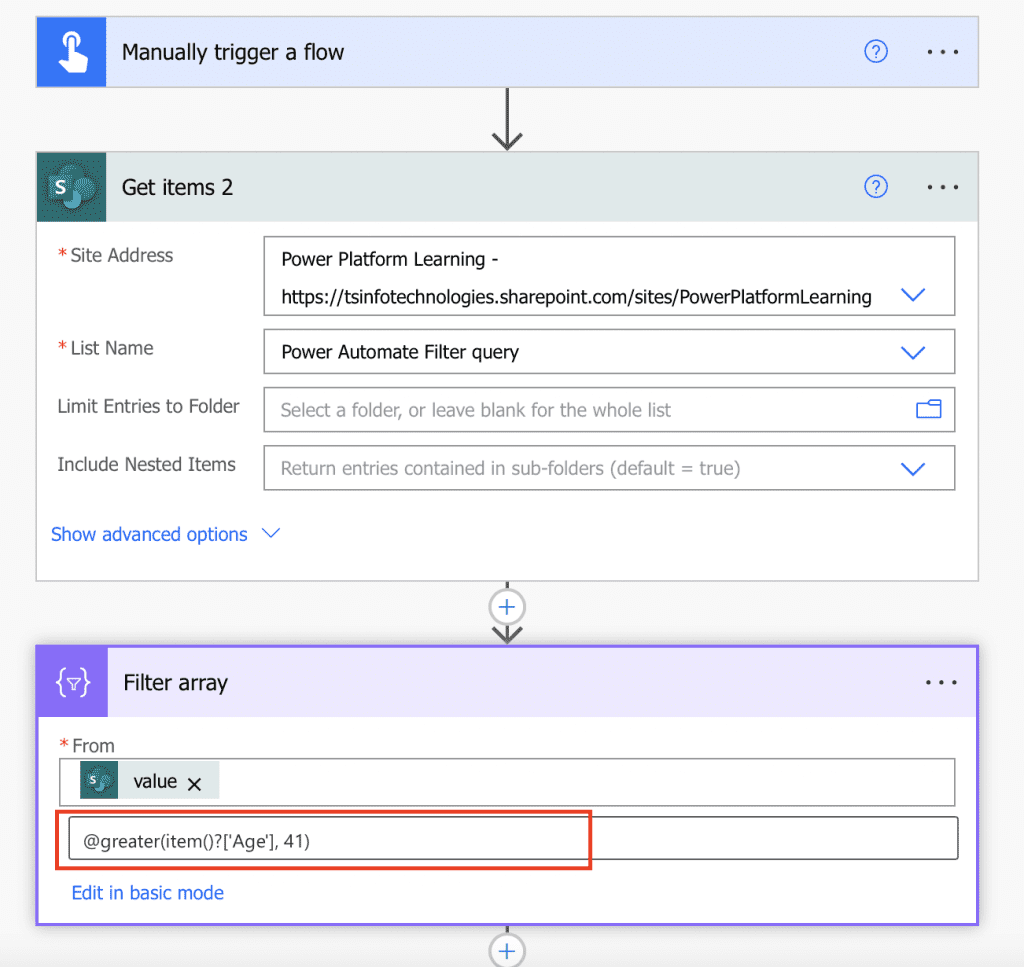The image size is (1024, 967).
Task: Click the Manually trigger a flow title
Action: (232, 52)
